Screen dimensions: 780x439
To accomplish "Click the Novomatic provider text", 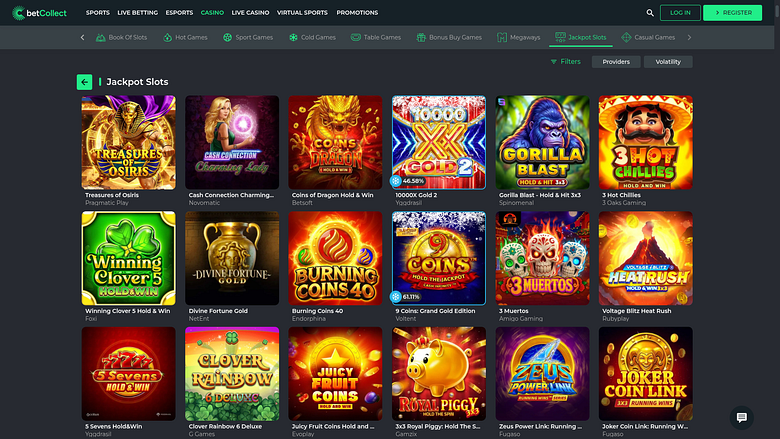I will 204,203.
